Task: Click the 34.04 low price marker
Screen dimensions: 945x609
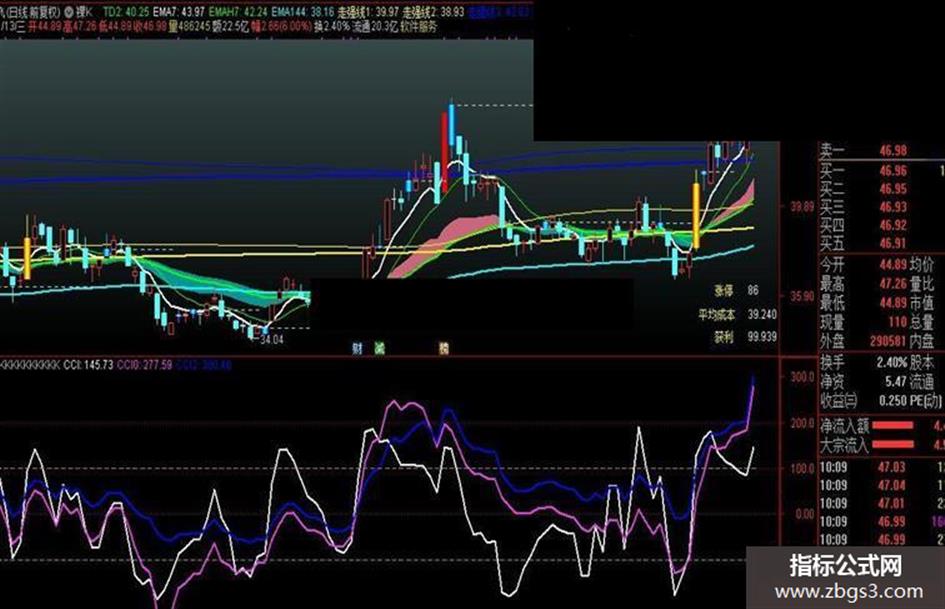Action: [x=271, y=339]
